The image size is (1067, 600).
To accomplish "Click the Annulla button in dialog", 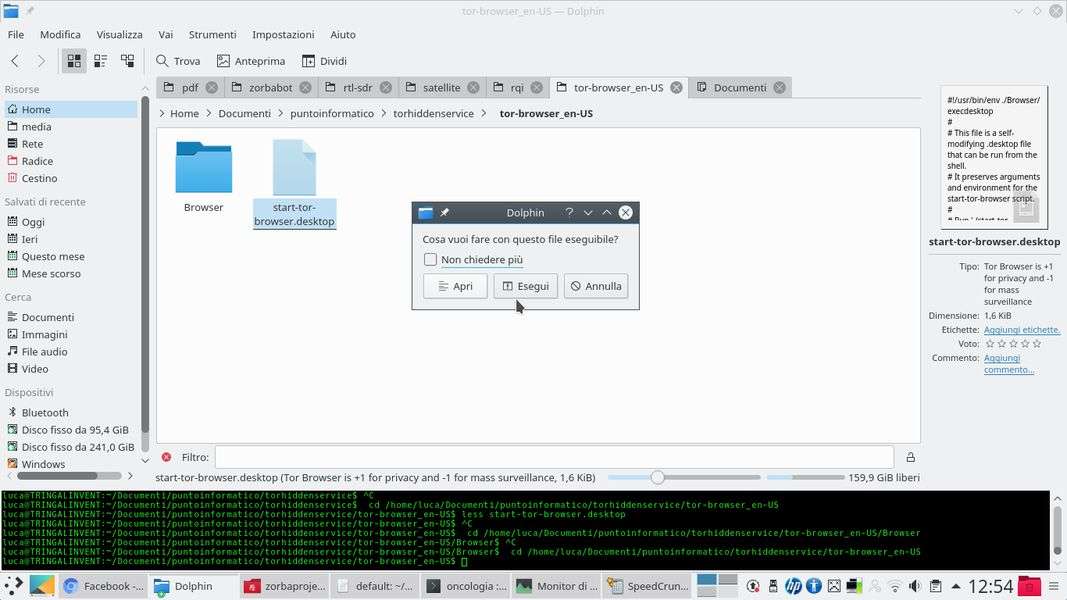I will 596,286.
